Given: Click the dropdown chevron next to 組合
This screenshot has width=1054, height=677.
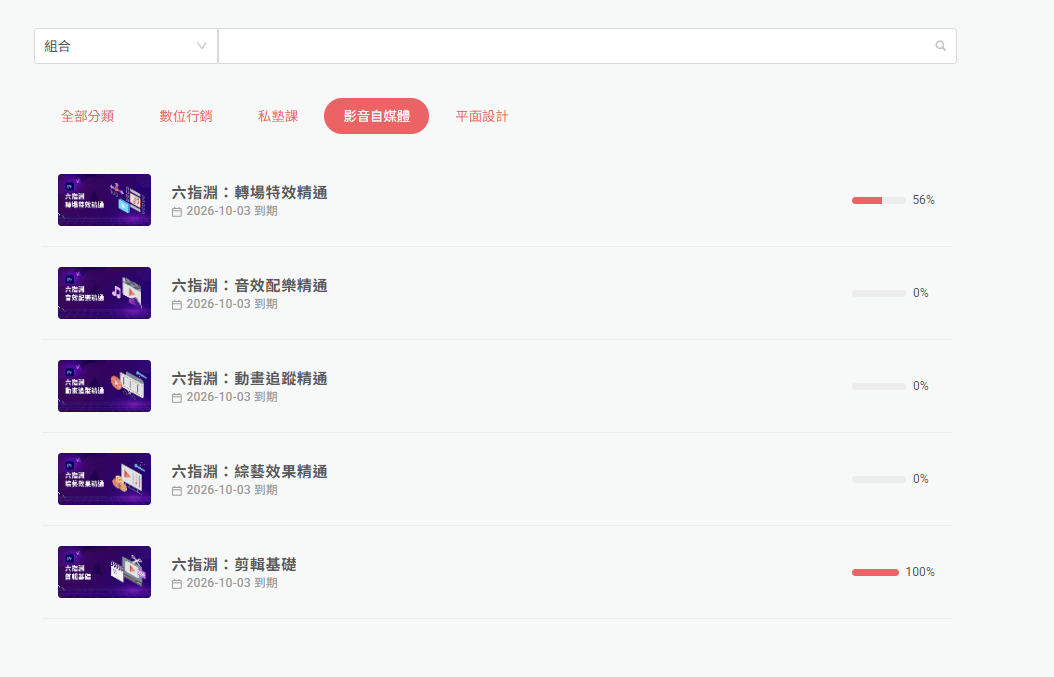Looking at the screenshot, I should 201,46.
